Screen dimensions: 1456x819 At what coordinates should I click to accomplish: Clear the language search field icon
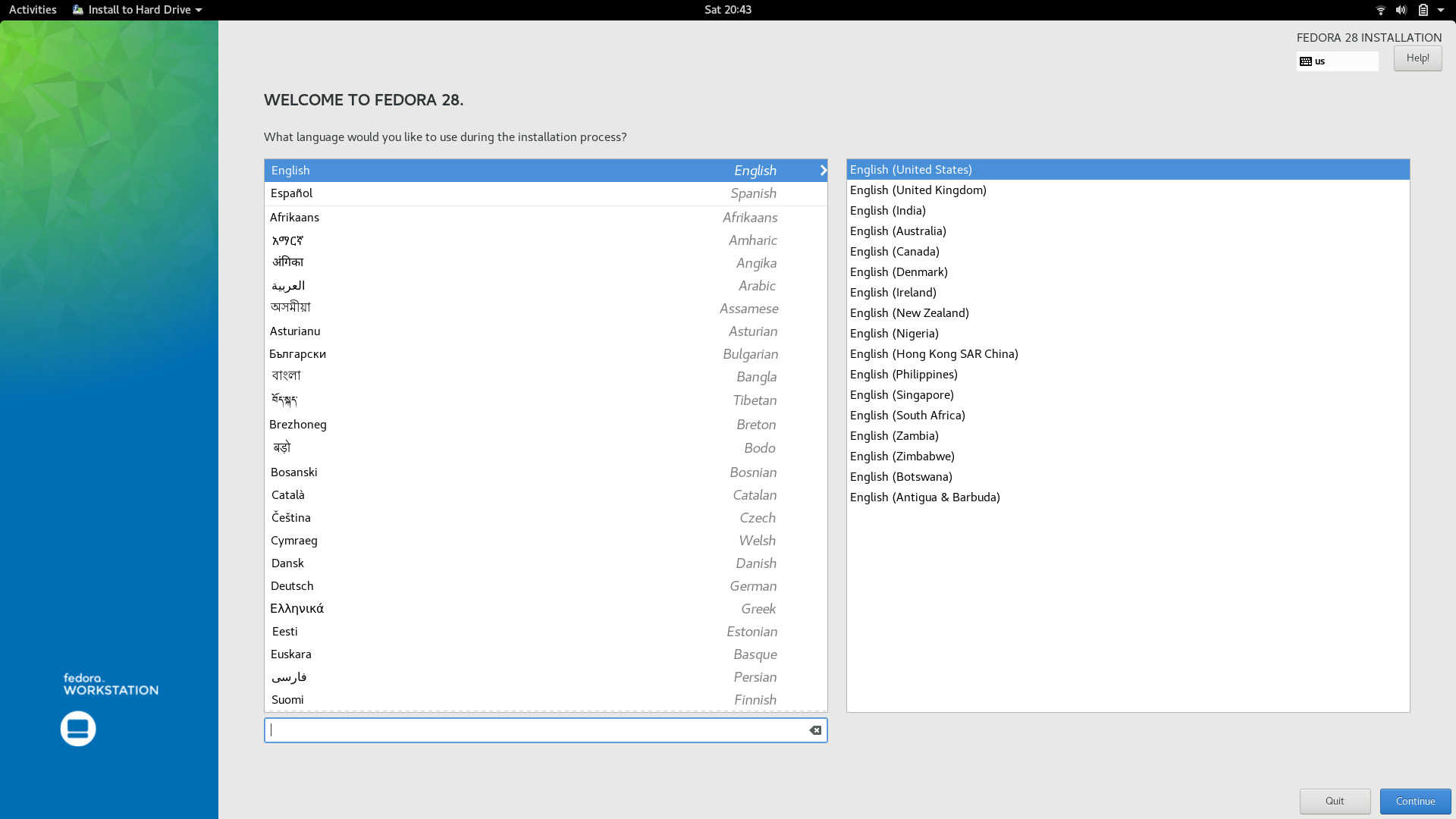(x=815, y=730)
